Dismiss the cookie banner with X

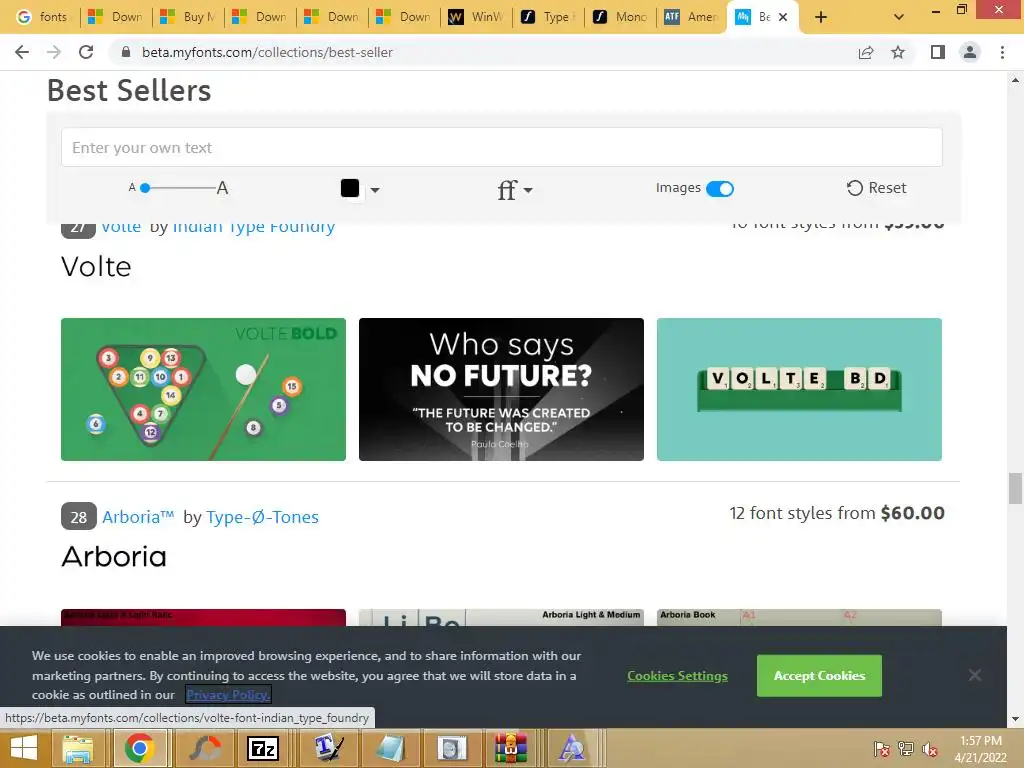click(x=974, y=675)
